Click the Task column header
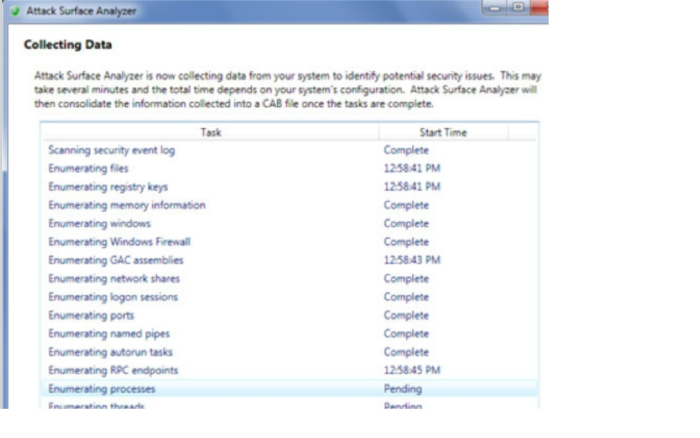This screenshot has width=700, height=438. click(x=211, y=132)
